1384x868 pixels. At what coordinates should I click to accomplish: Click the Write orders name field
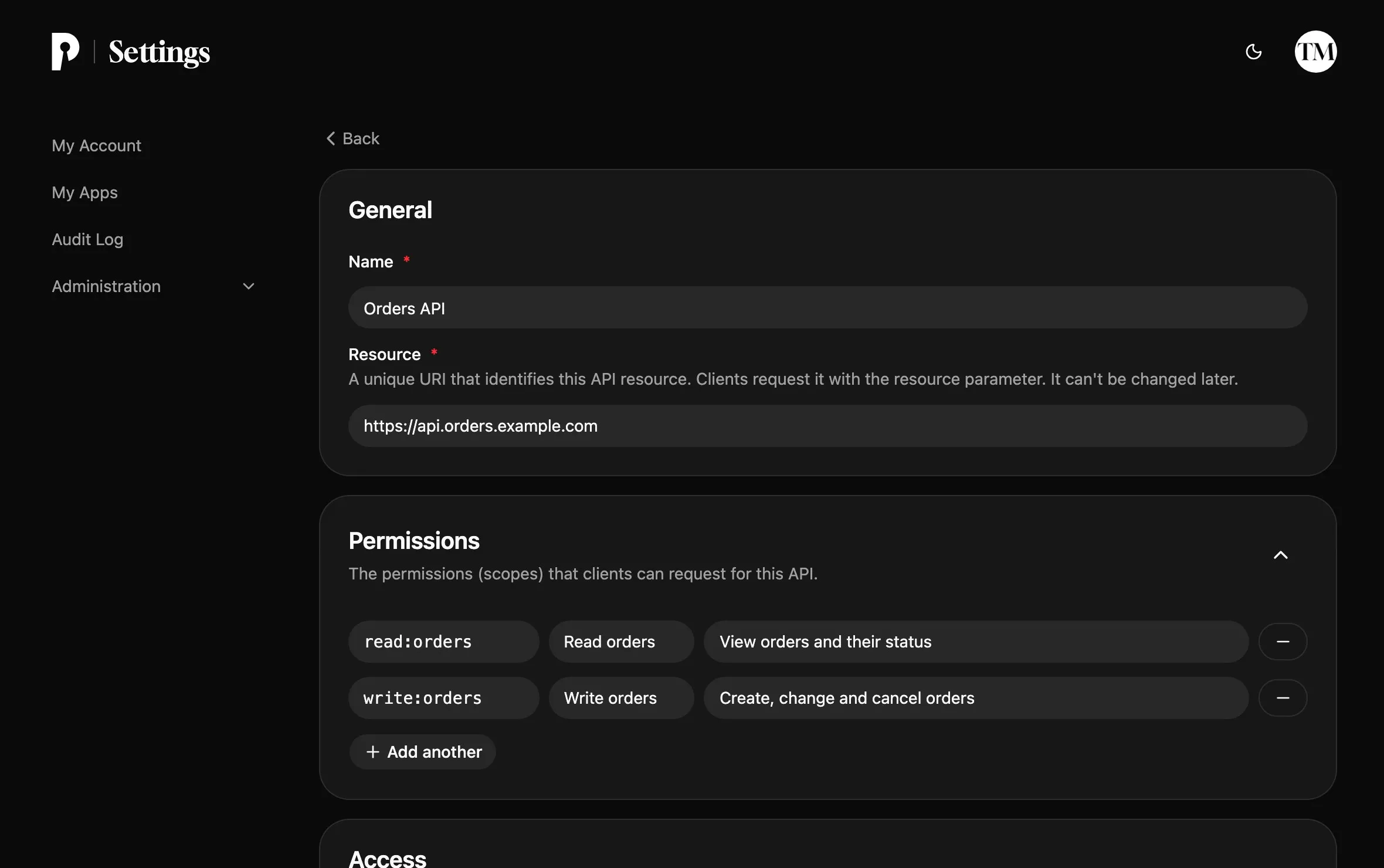pos(621,698)
